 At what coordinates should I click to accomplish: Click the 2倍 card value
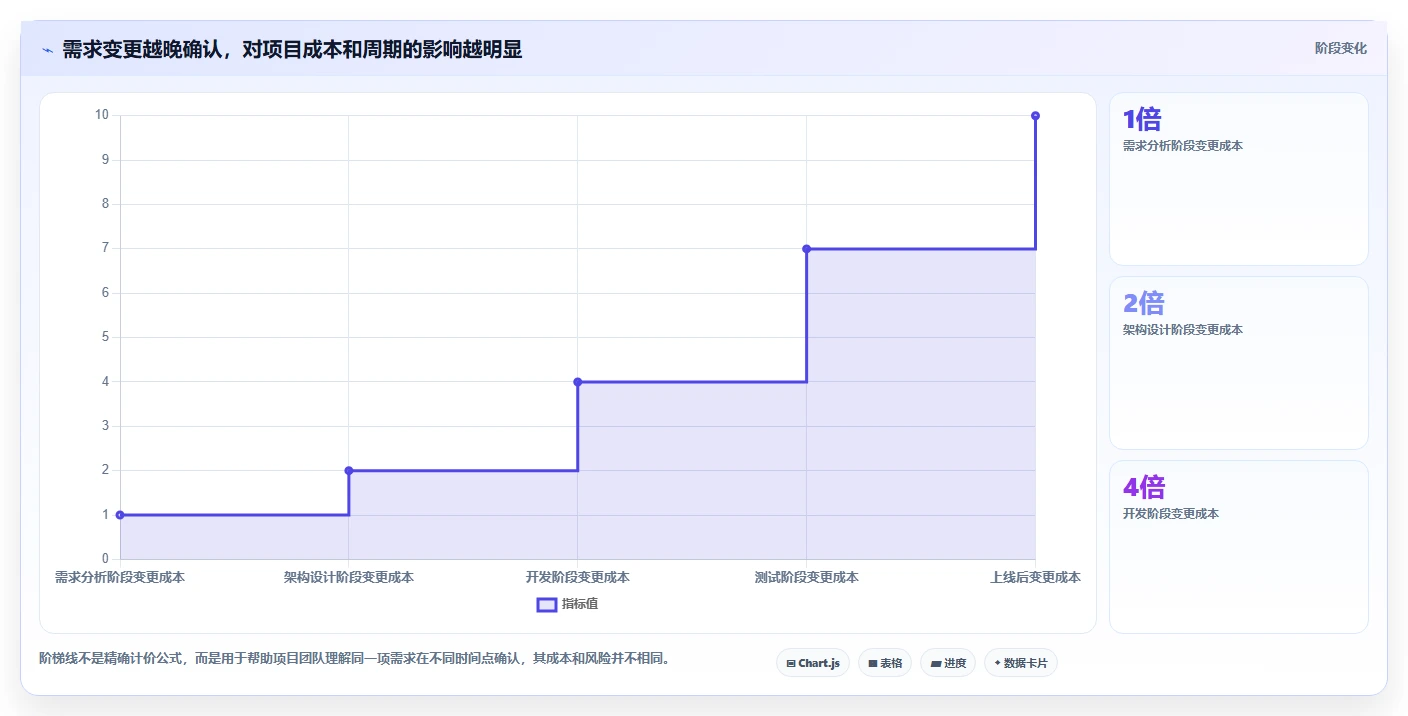pos(1144,303)
